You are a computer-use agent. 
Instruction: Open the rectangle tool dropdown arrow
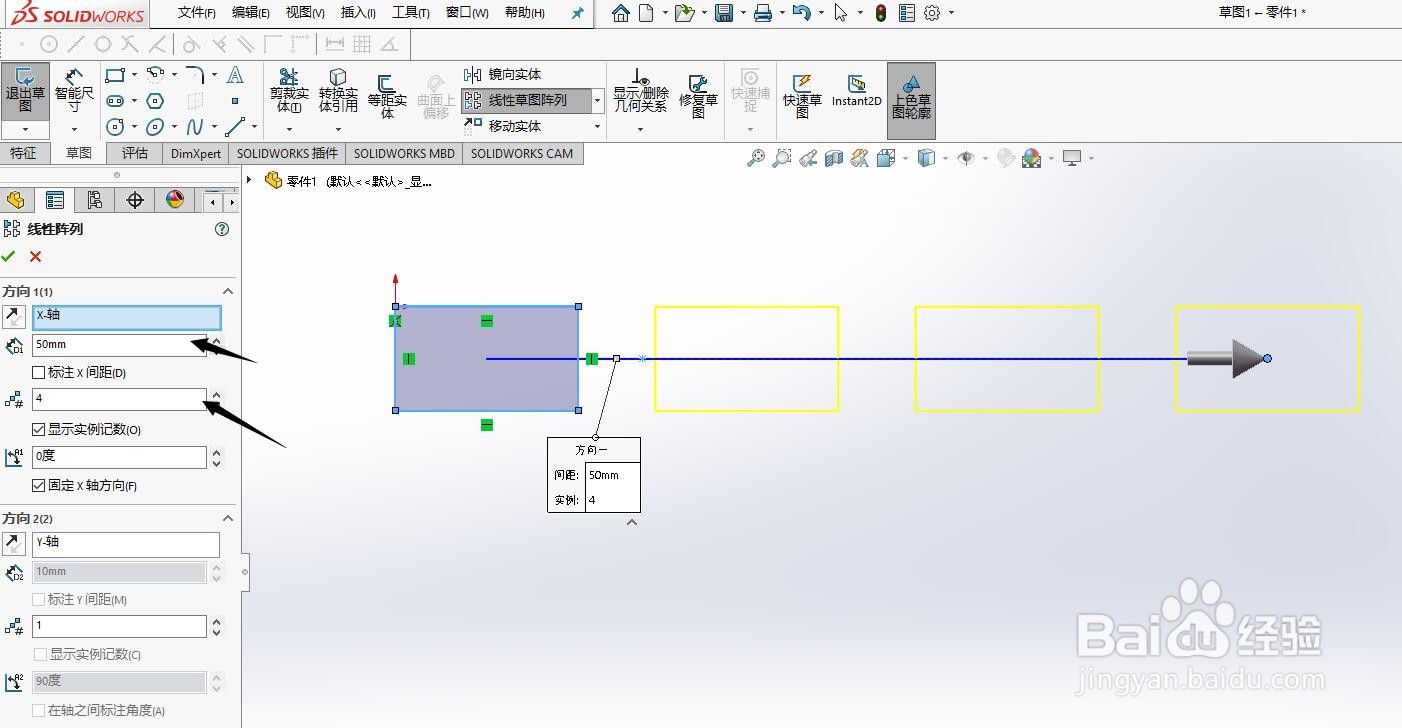134,75
